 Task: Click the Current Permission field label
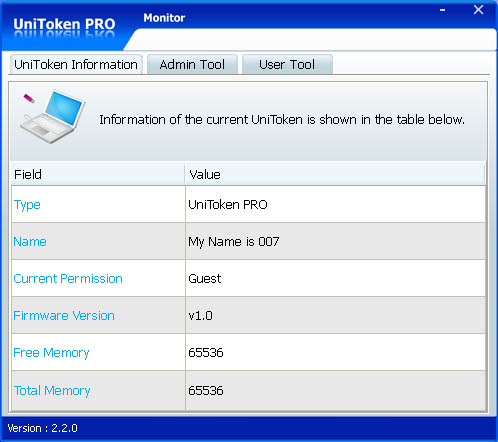tap(68, 278)
